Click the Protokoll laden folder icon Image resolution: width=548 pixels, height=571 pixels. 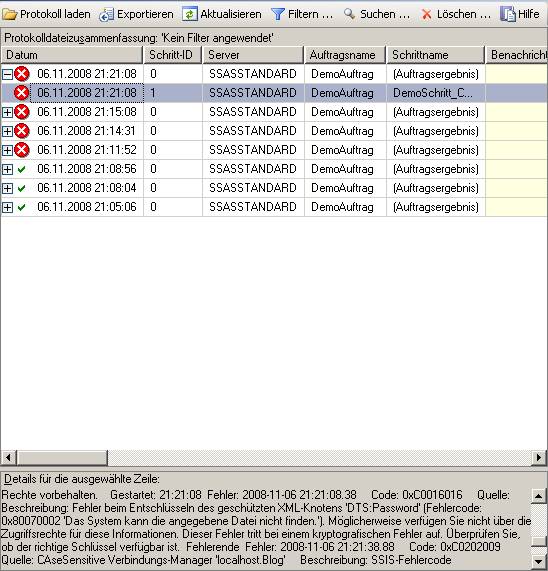coord(10,14)
